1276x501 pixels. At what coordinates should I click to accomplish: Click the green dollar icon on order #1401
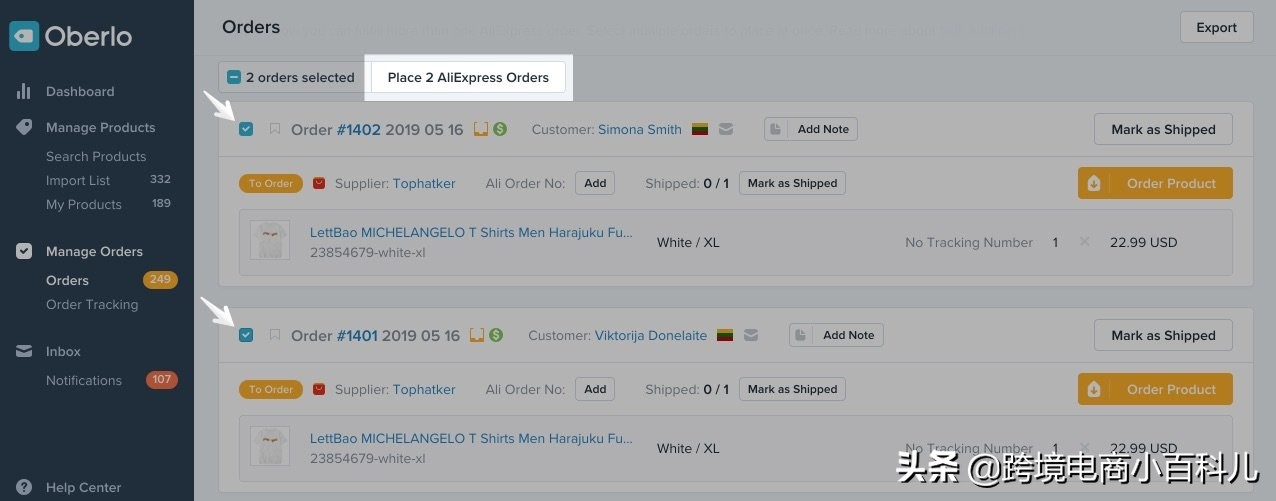pyautogui.click(x=496, y=335)
